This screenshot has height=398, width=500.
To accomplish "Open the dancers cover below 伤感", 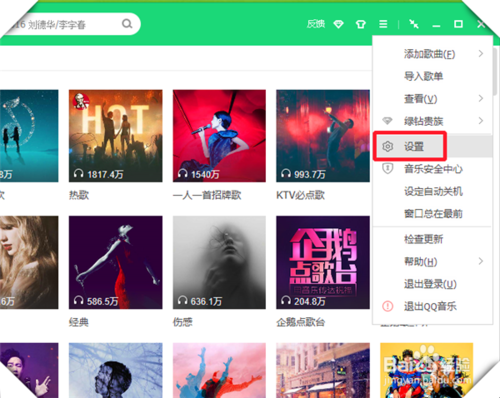I will (219, 370).
